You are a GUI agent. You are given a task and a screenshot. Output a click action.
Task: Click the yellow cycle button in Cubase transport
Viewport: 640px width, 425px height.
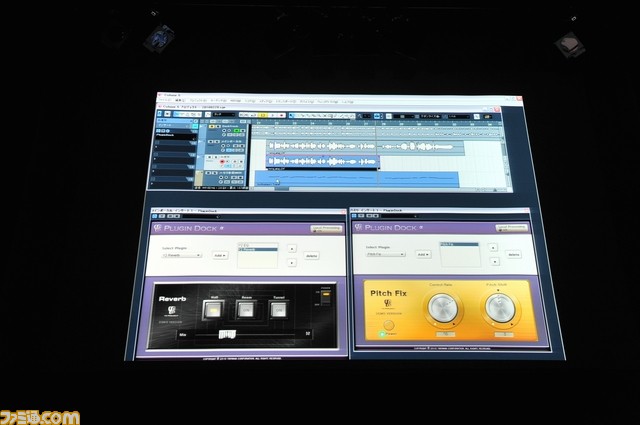263,116
